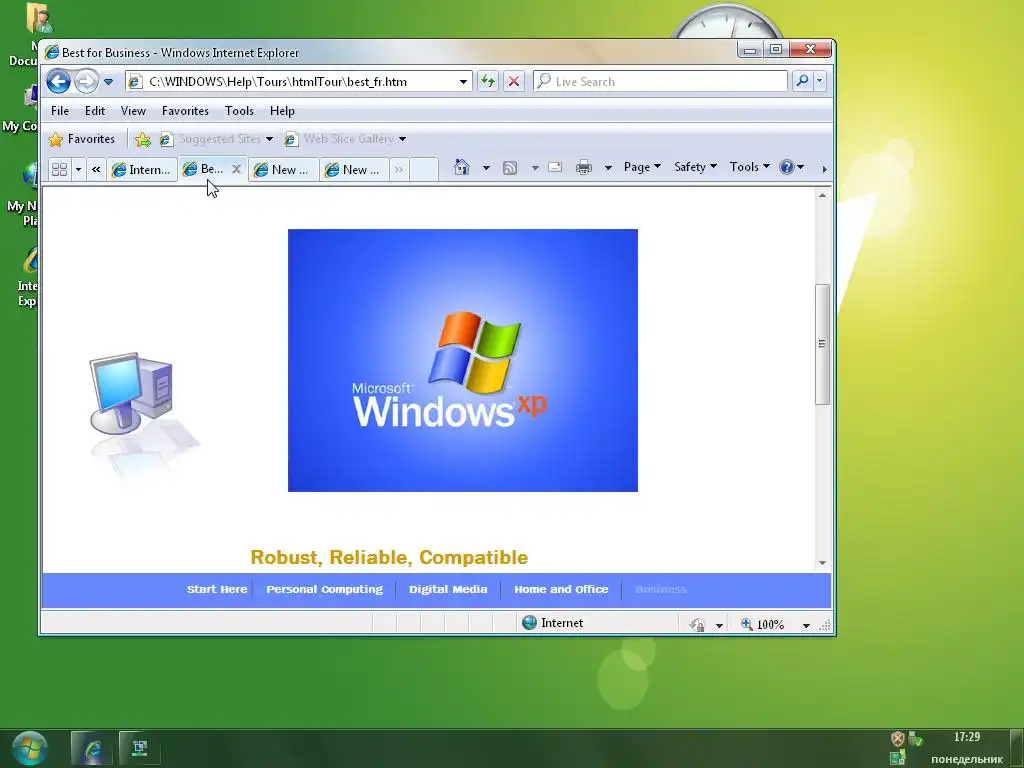This screenshot has height=768, width=1024.
Task: Open the Safety command menu
Action: [x=696, y=167]
